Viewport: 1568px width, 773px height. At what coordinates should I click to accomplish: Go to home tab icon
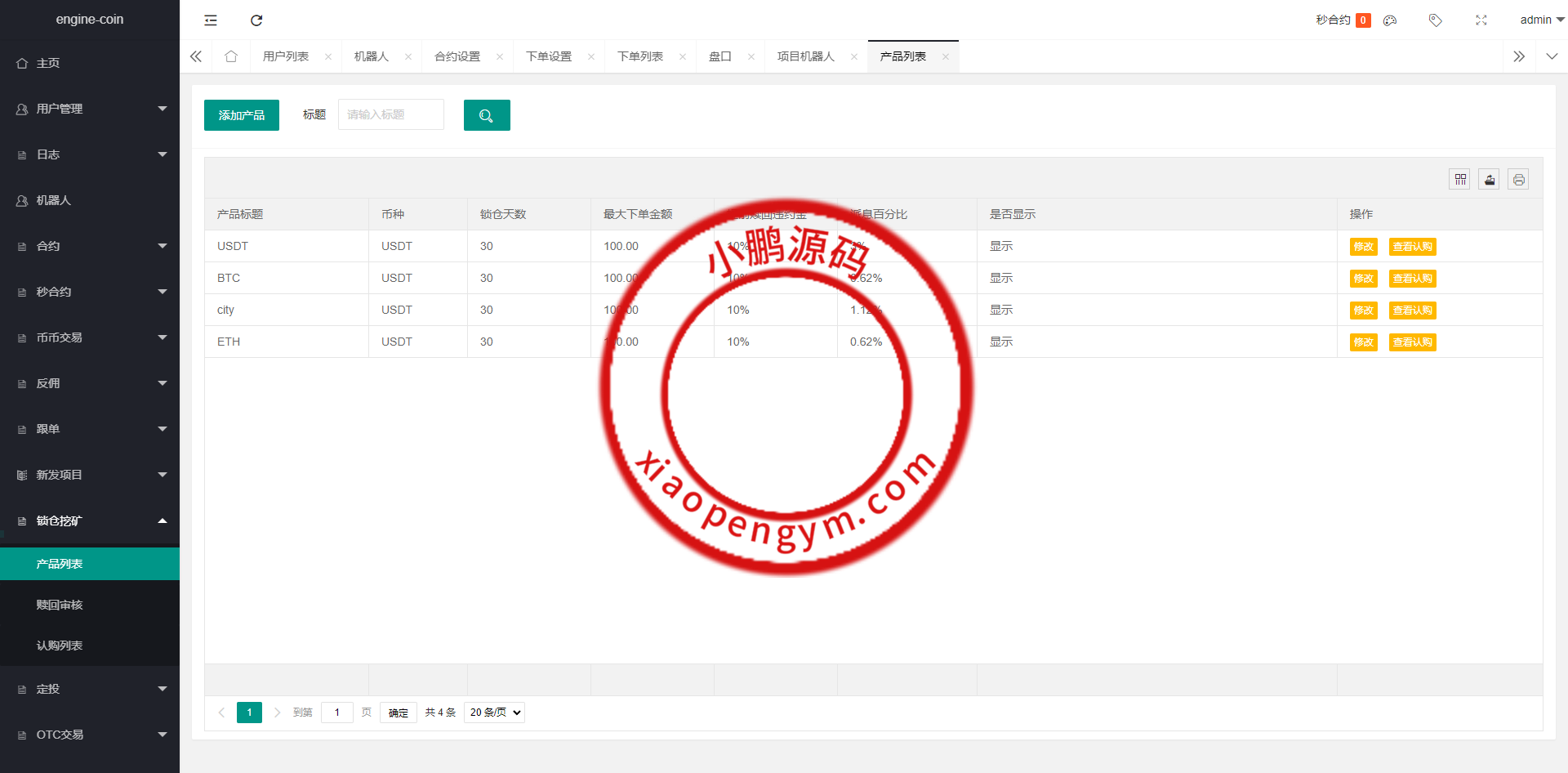pyautogui.click(x=231, y=56)
